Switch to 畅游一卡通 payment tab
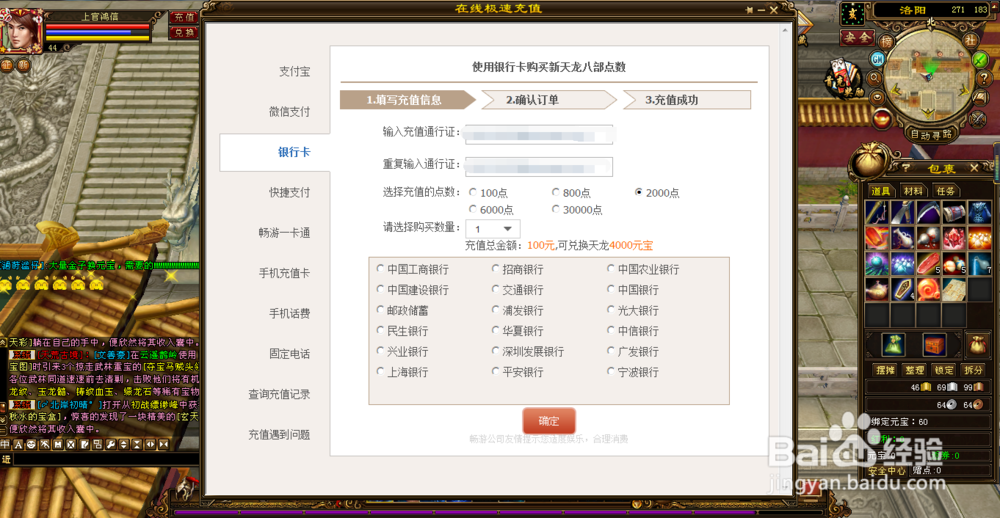Screen dimensions: 1000x518 point(284,233)
